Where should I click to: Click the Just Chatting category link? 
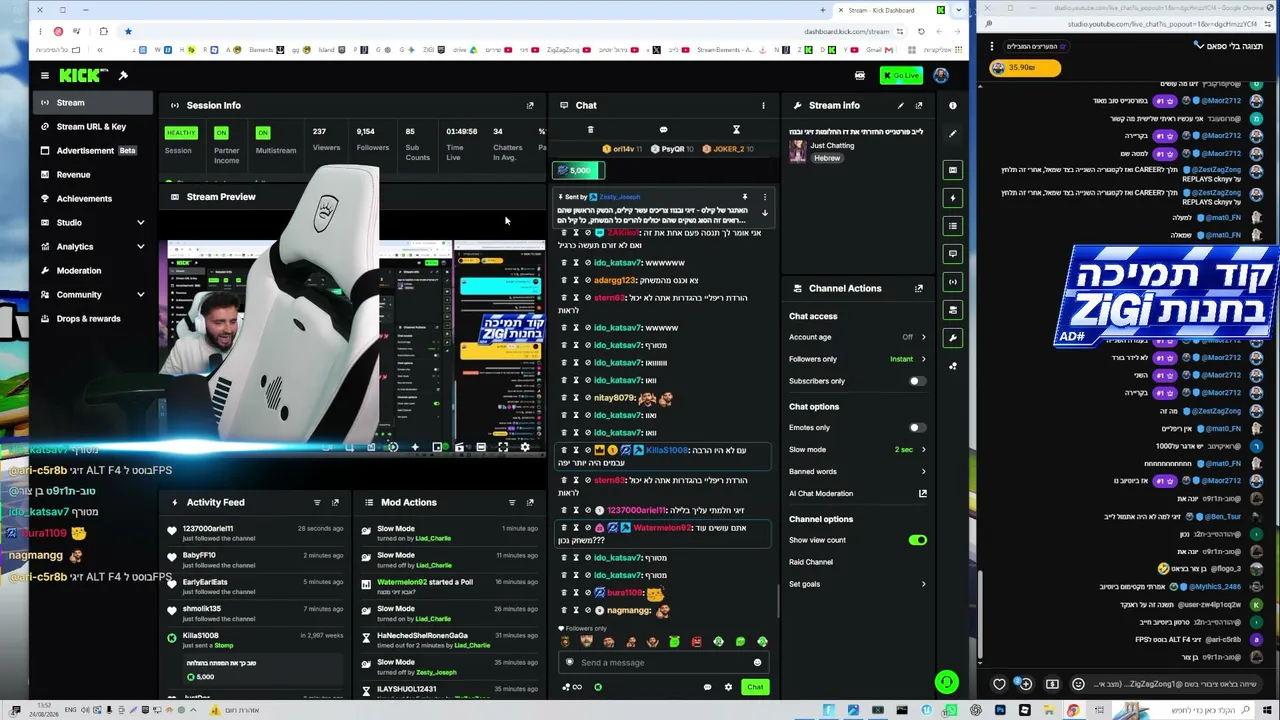832,146
